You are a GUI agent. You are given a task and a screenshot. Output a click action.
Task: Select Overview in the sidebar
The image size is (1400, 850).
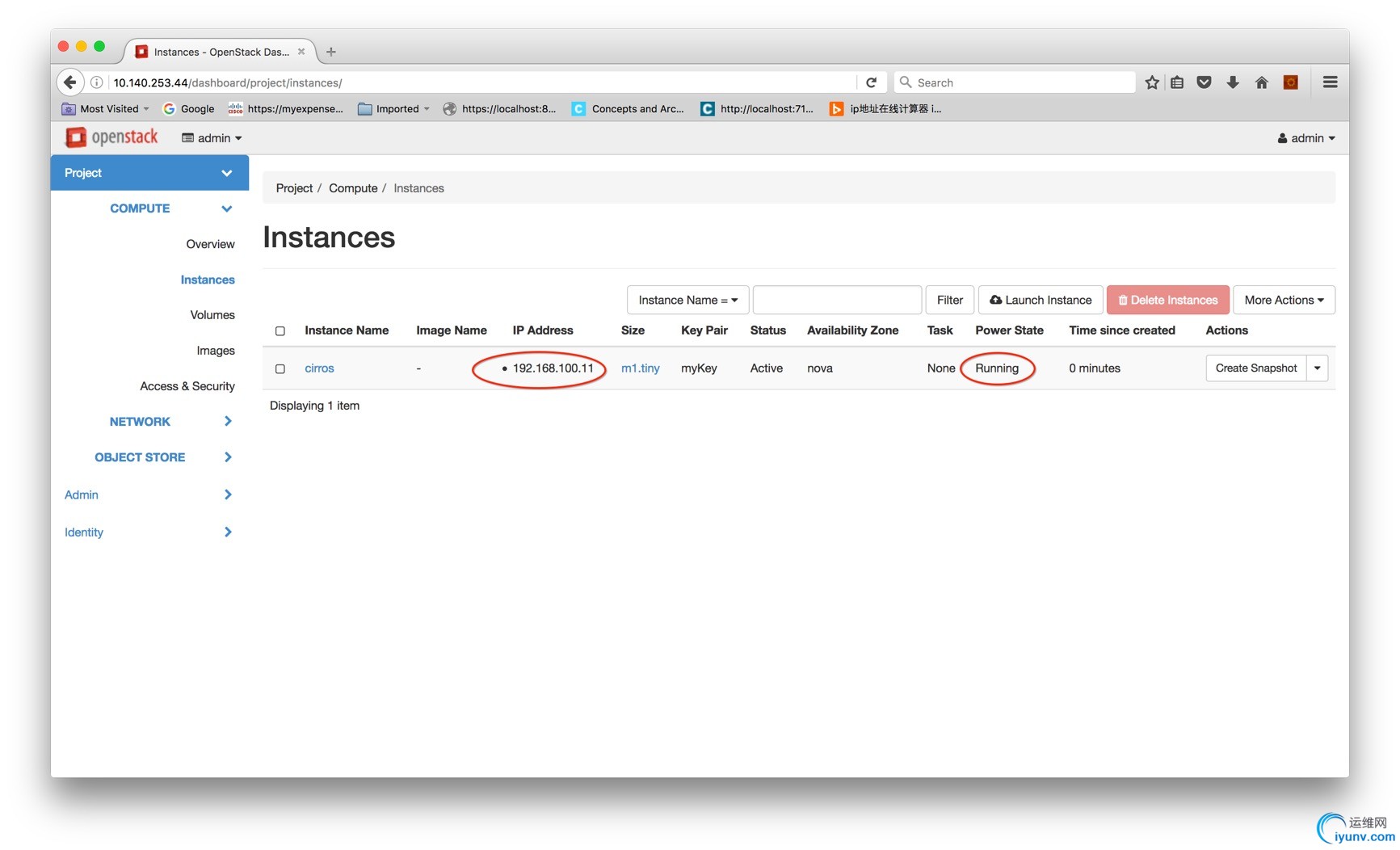[x=210, y=244]
